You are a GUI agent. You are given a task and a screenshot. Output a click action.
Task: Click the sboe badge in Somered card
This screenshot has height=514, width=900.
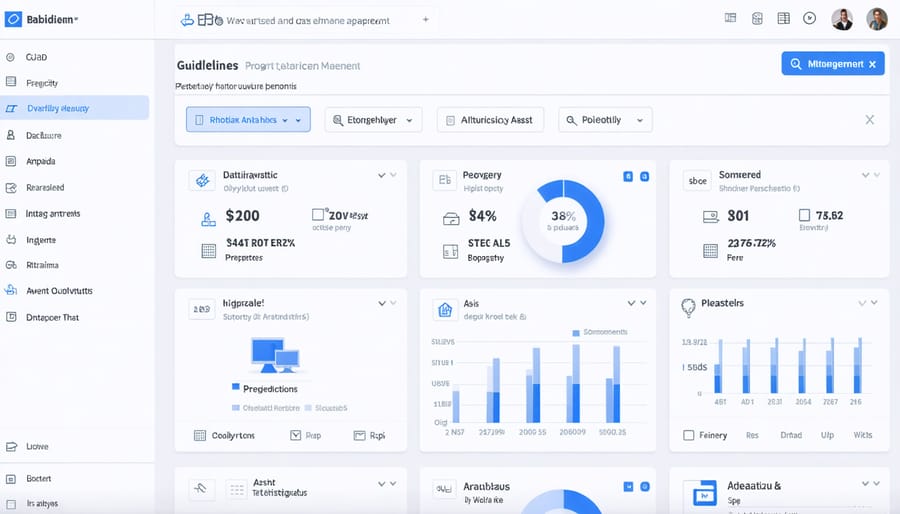pos(697,181)
